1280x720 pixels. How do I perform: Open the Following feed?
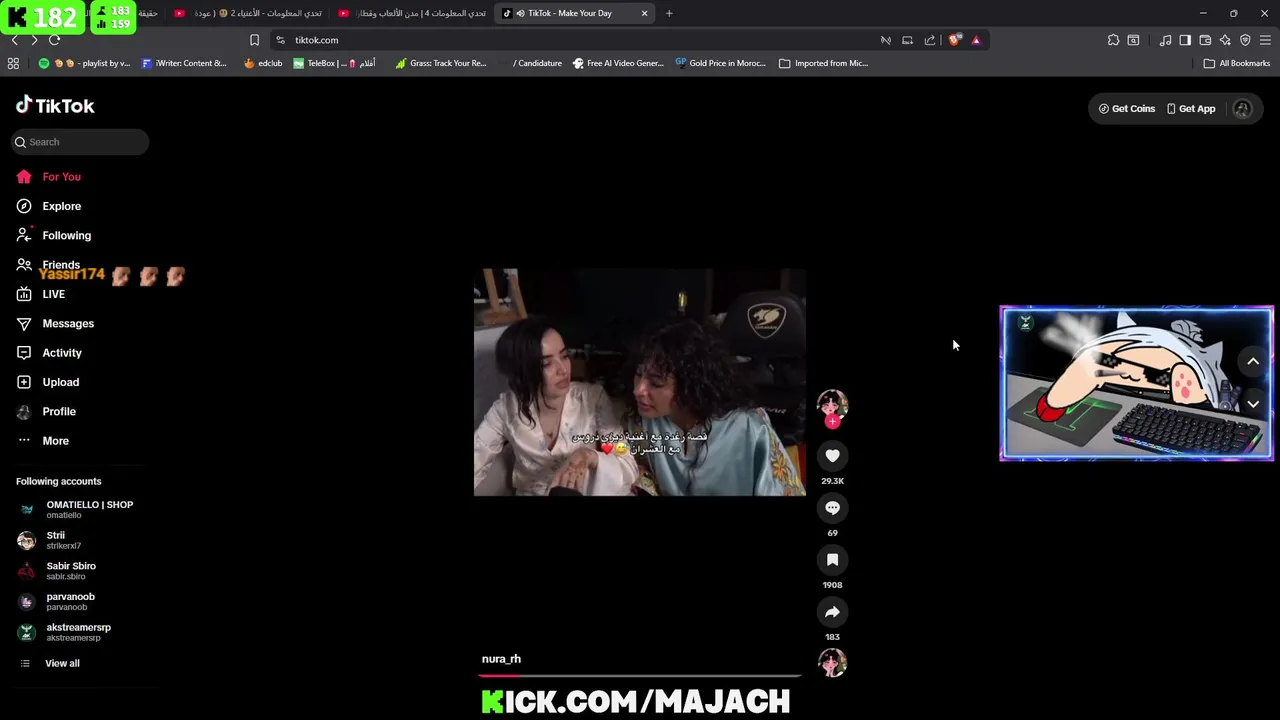(54, 236)
